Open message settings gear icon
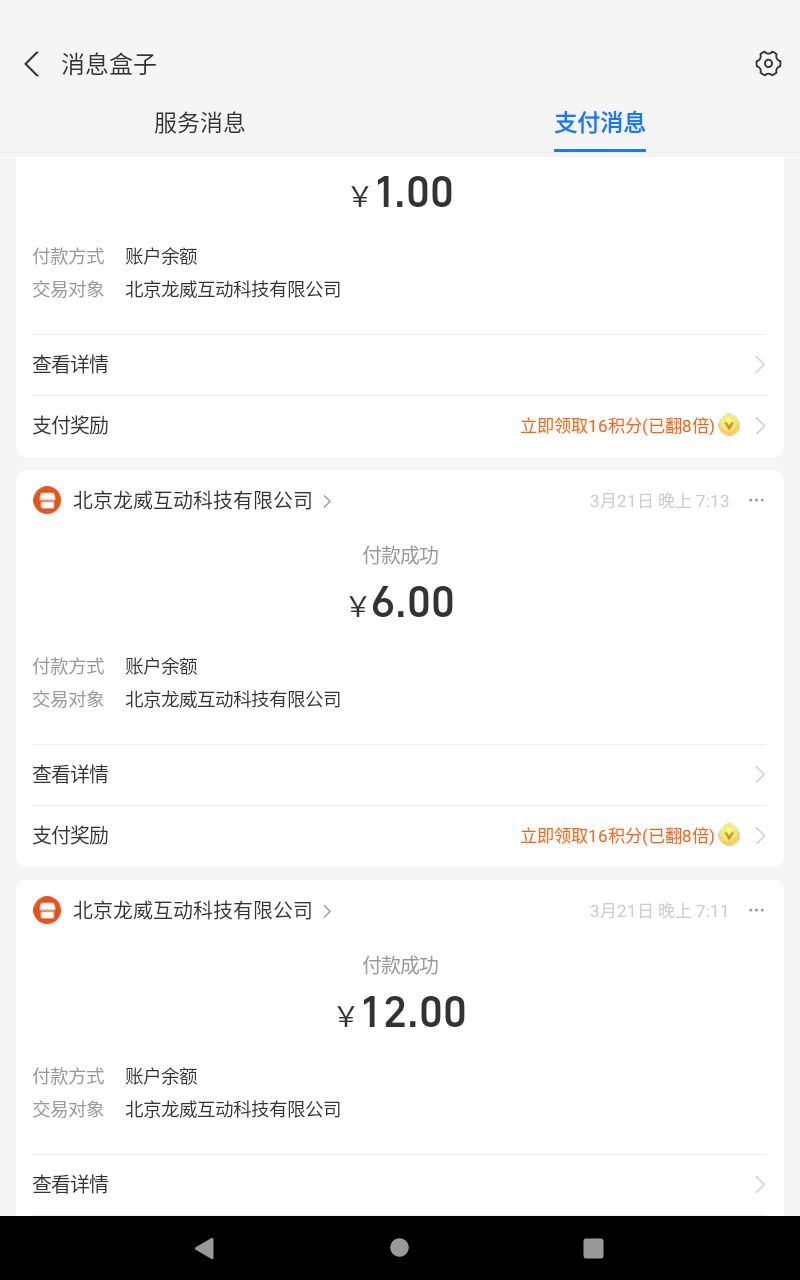 click(x=767, y=64)
